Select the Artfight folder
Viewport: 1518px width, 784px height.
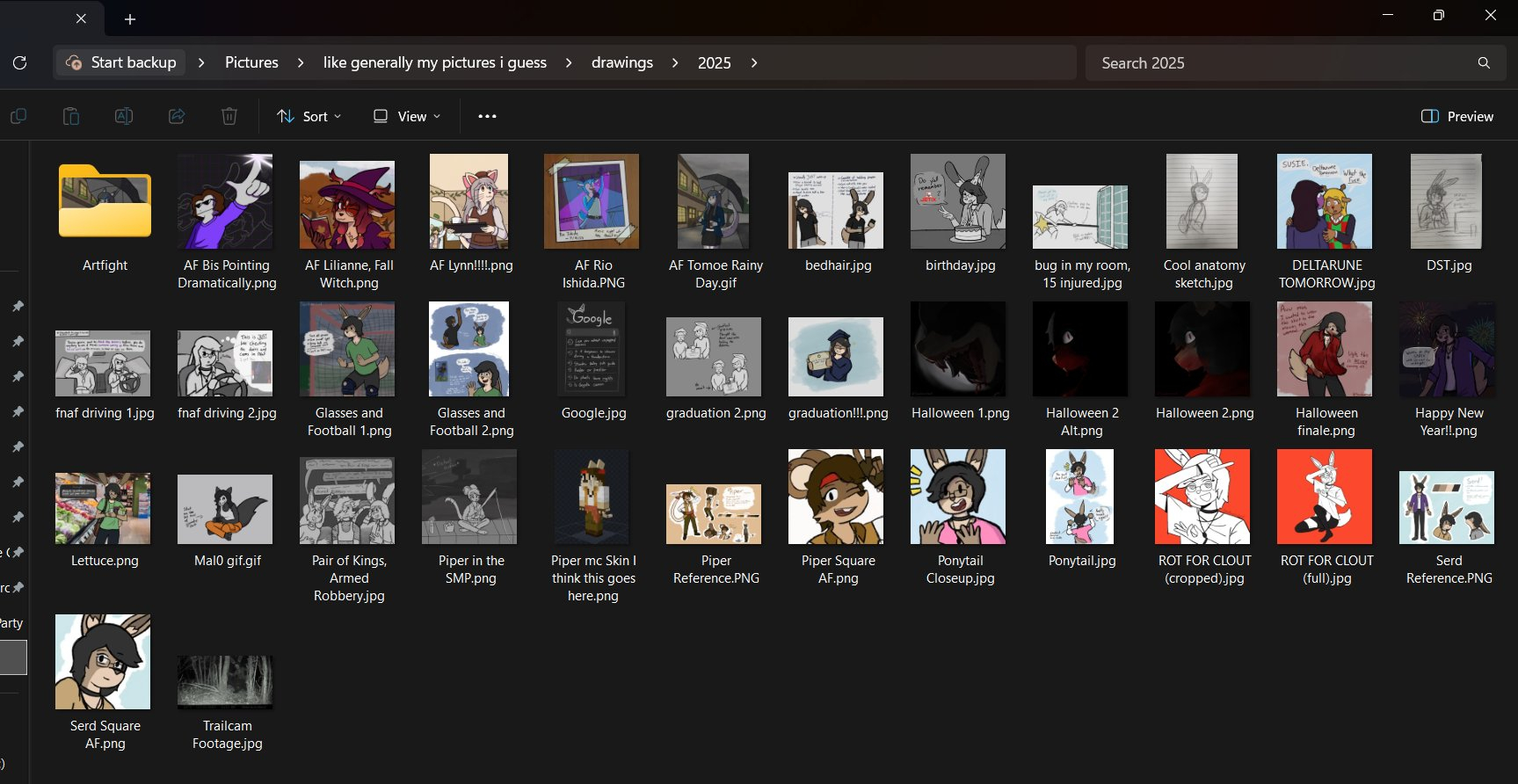[105, 202]
